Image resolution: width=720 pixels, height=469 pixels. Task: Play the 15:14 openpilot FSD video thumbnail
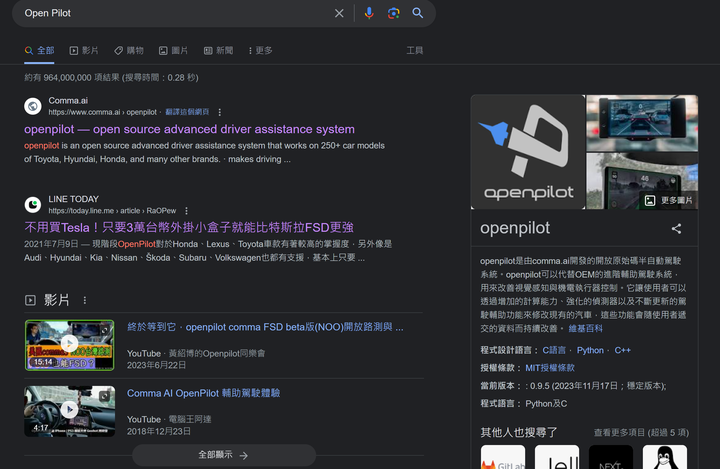coord(69,345)
